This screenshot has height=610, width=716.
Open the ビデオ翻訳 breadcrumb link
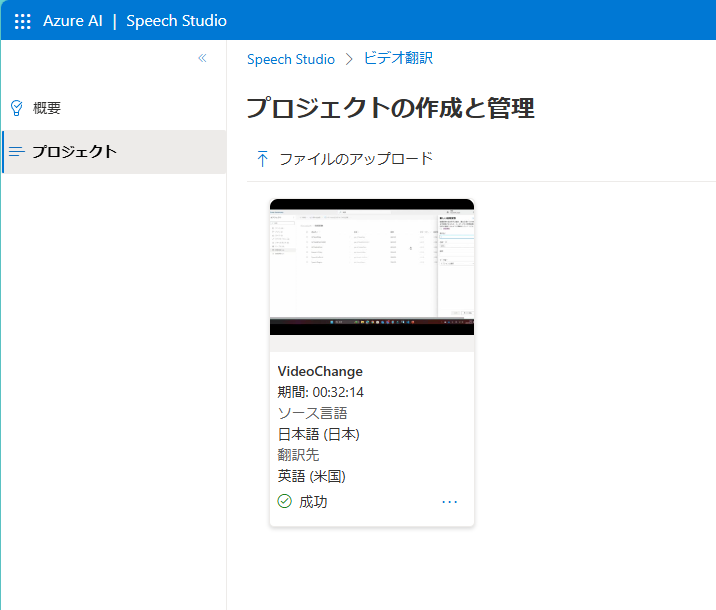(x=398, y=58)
